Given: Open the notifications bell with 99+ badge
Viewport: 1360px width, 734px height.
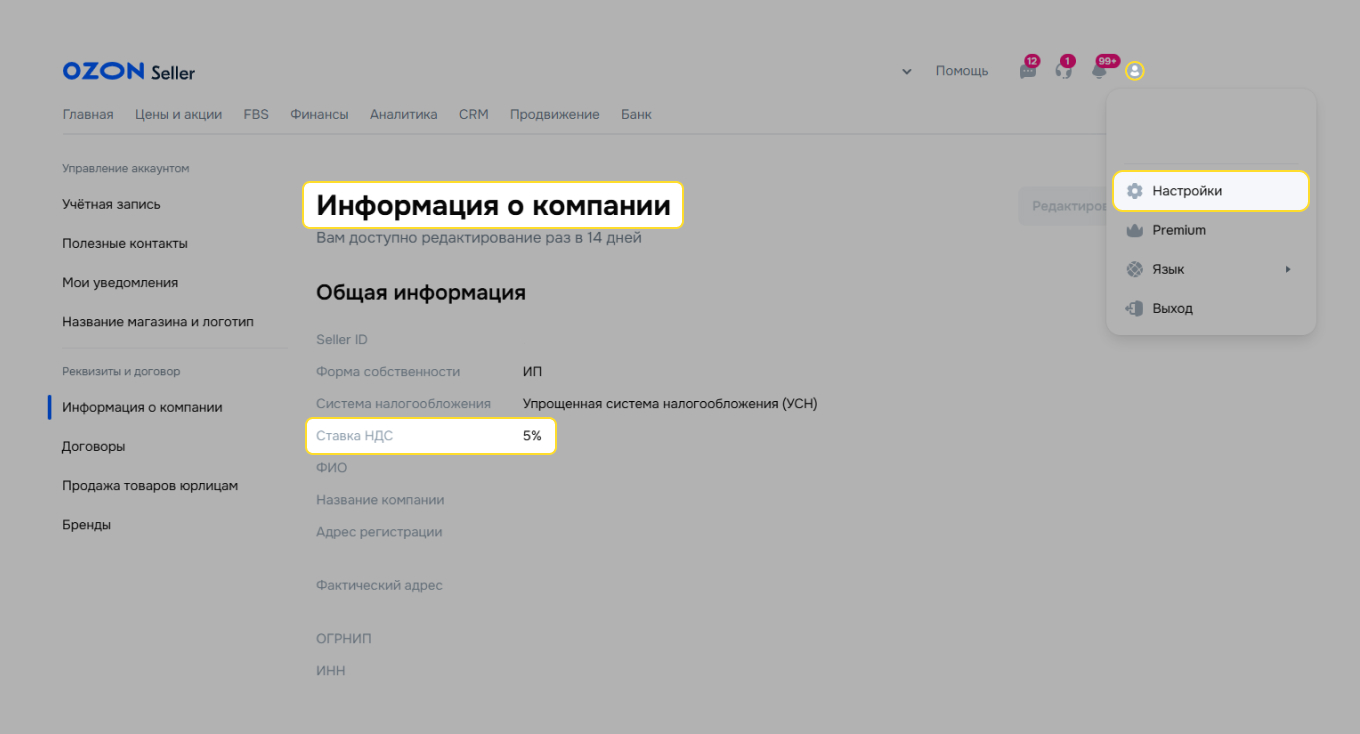Looking at the screenshot, I should 1099,71.
